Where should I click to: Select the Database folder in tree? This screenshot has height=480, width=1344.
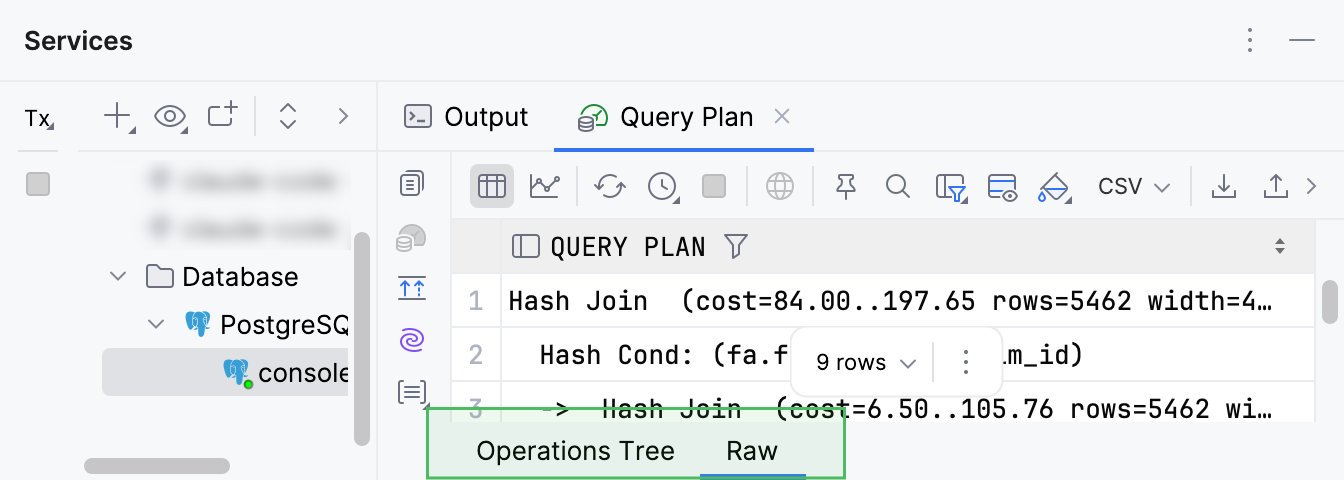coord(222,276)
